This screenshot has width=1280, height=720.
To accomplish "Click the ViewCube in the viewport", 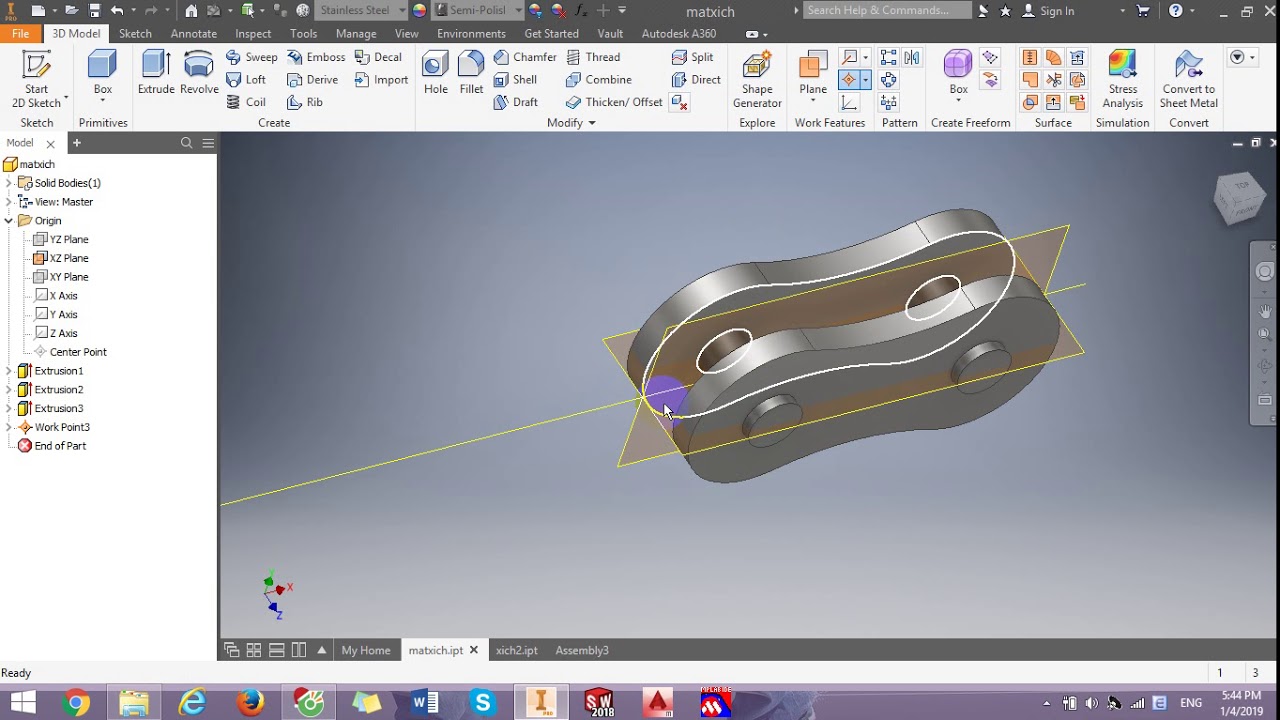I will pos(1239,197).
